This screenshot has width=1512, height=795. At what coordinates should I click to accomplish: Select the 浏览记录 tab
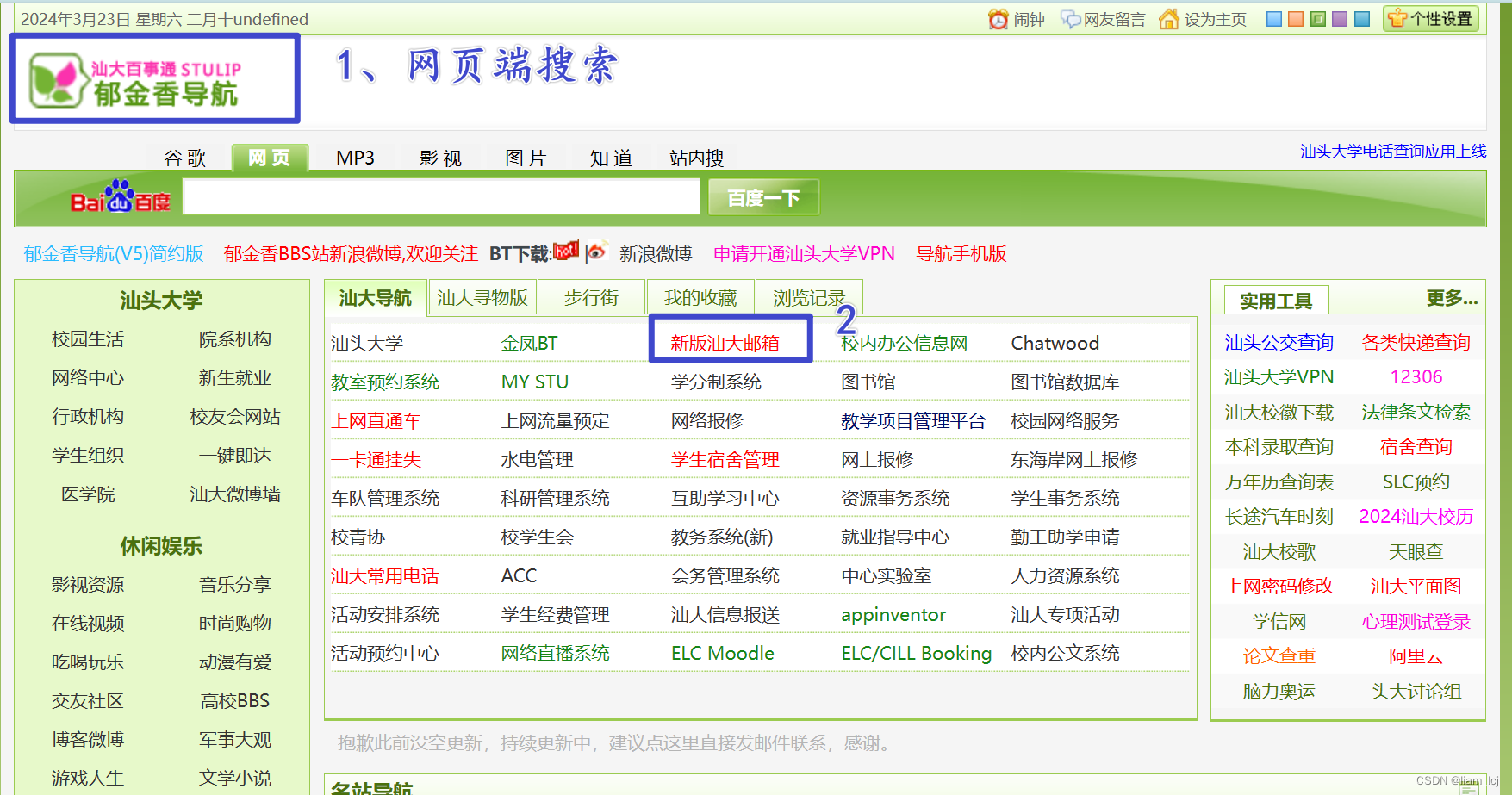[x=809, y=298]
